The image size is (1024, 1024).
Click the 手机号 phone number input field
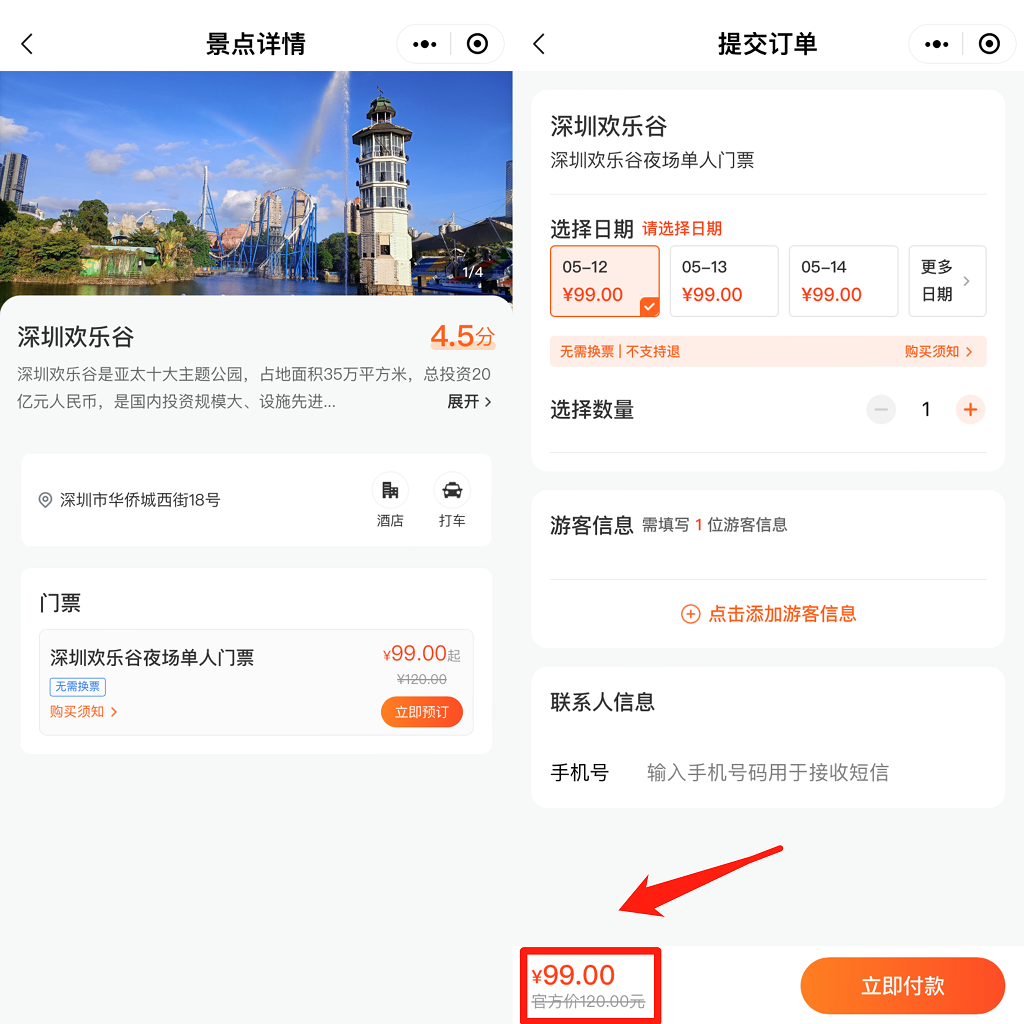click(x=767, y=772)
